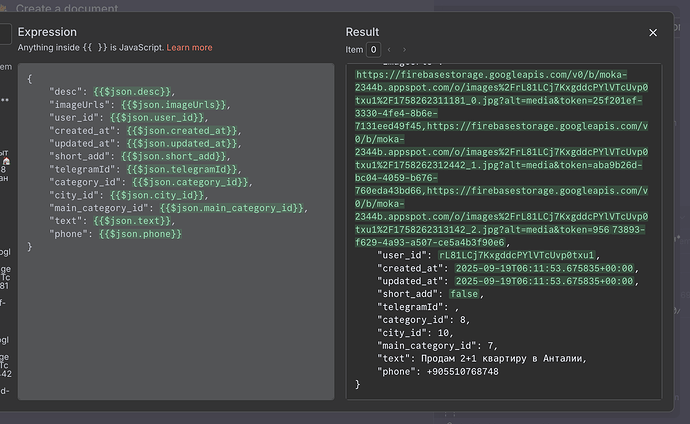Click the Item number field
Image resolution: width=690 pixels, height=424 pixels.
[373, 49]
